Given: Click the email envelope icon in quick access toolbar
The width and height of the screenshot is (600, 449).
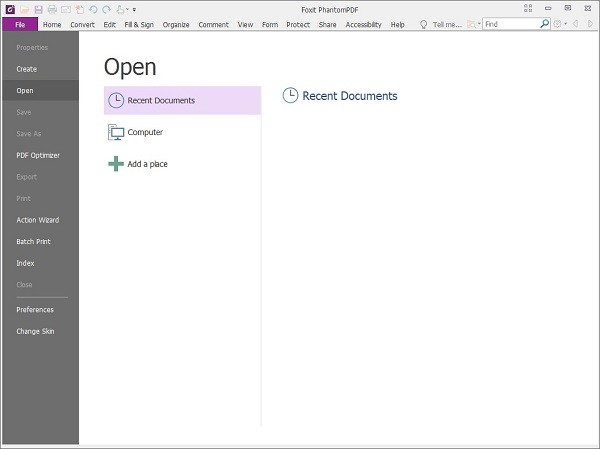Looking at the screenshot, I should click(66, 10).
